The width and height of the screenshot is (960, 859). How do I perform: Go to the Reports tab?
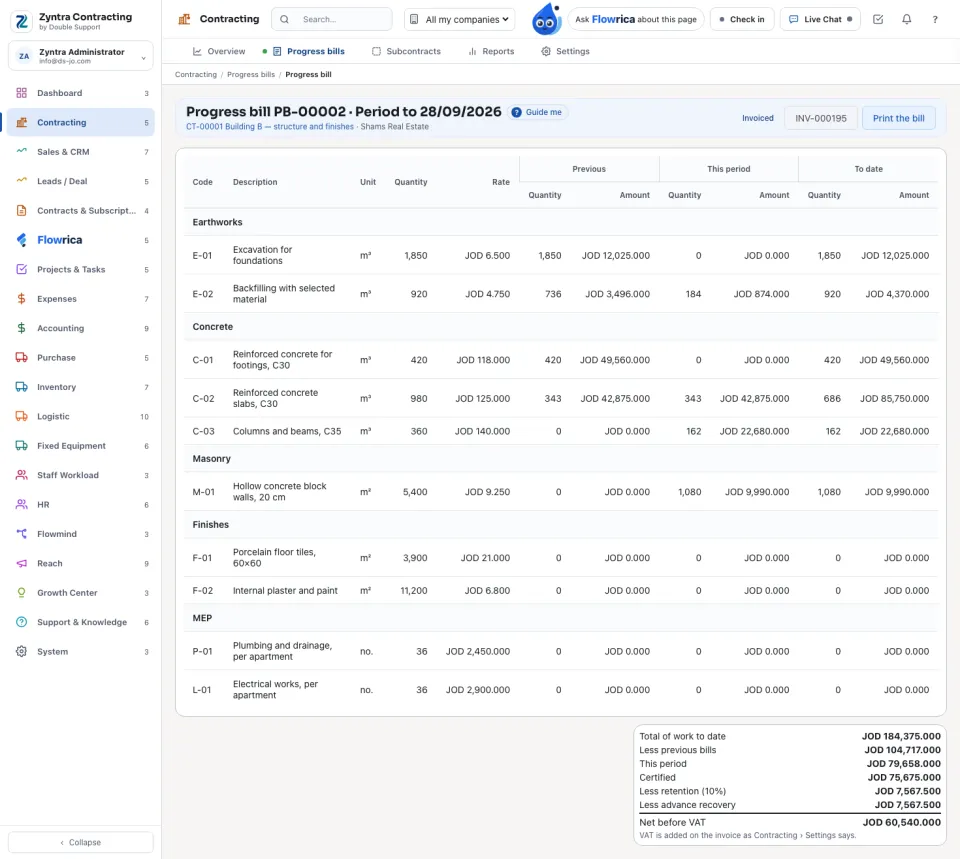coord(491,51)
